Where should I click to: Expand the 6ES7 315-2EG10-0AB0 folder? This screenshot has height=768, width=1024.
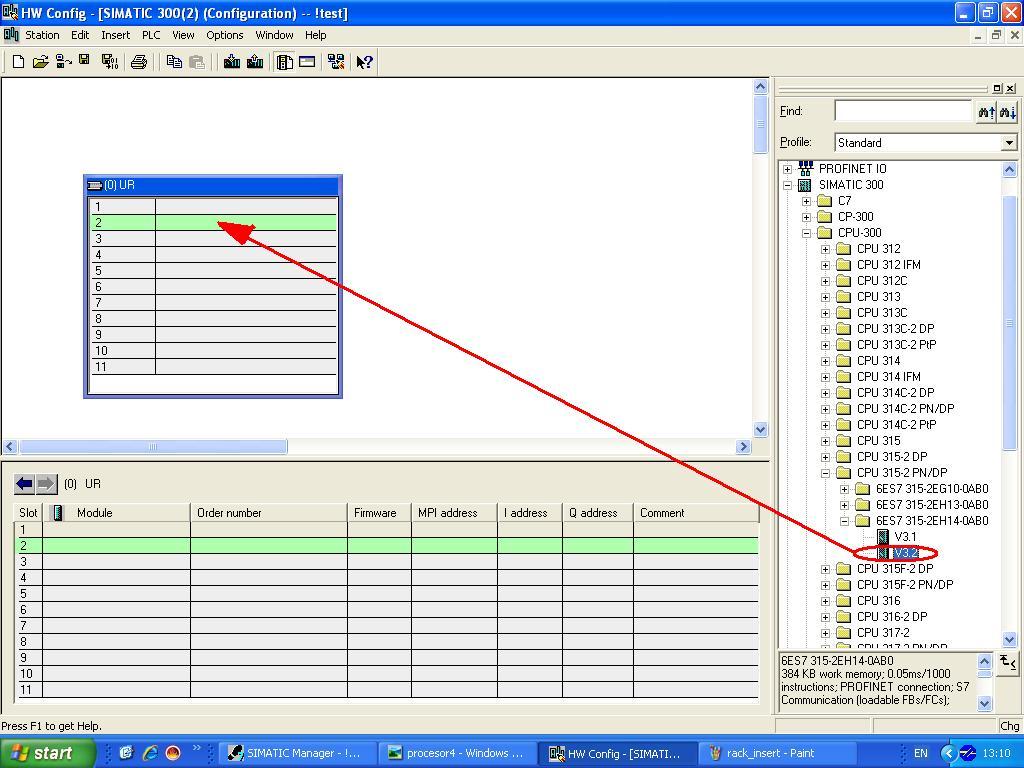844,489
